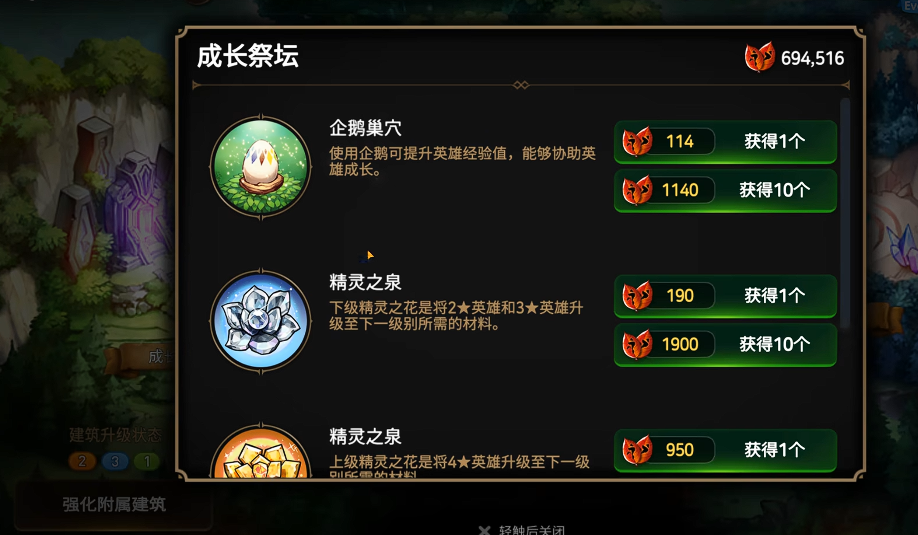Click the leaf icon on the 950 button
Image resolution: width=918 pixels, height=535 pixels.
(637, 450)
